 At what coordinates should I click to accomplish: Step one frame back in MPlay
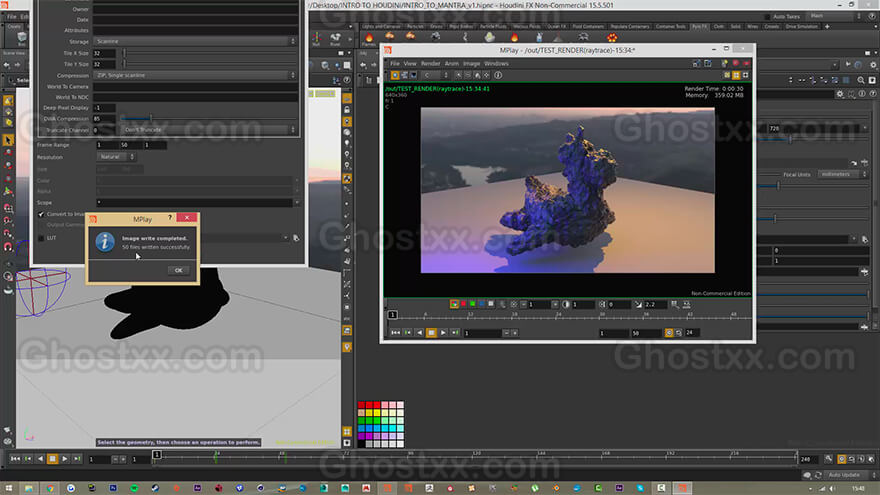tap(407, 333)
